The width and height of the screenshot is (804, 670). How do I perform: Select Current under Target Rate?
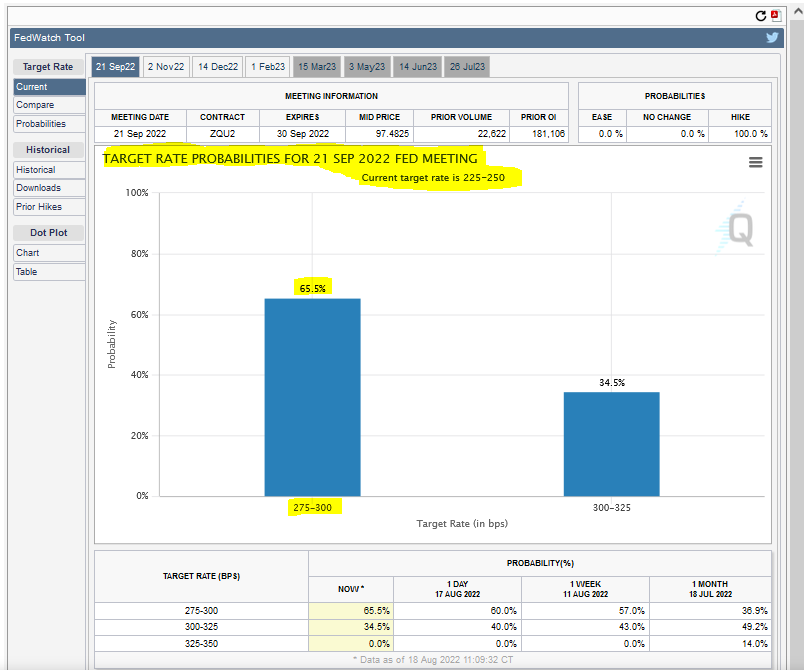click(x=49, y=87)
